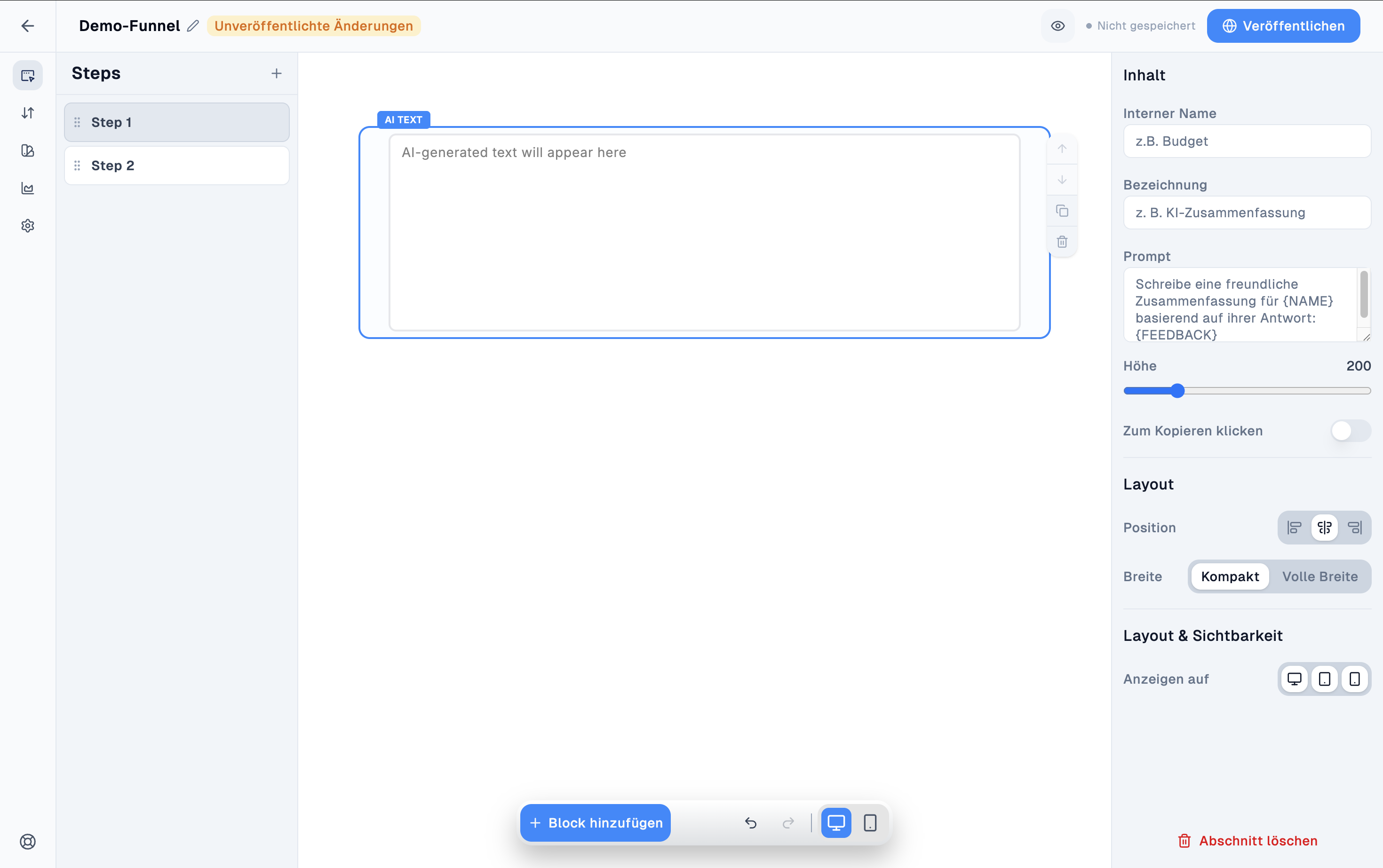1383x868 pixels.
Task: Set position to right align
Action: click(1355, 528)
